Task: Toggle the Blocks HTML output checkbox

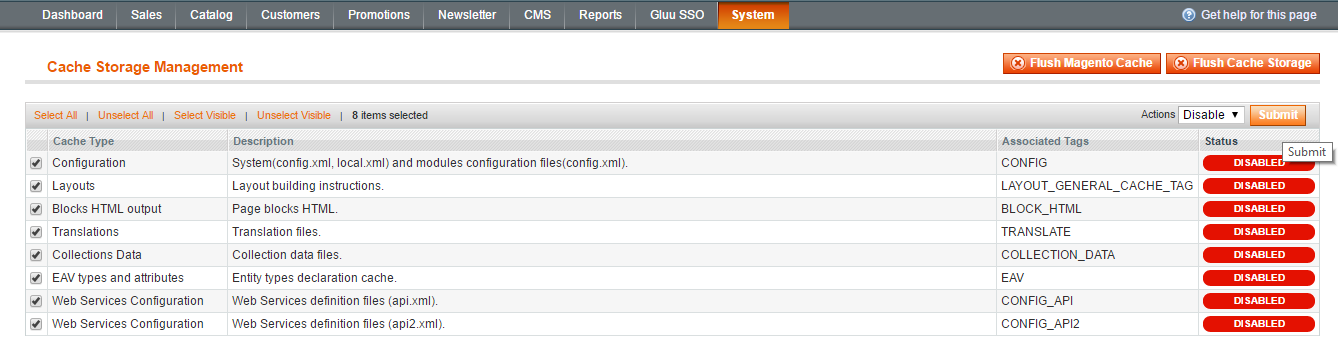Action: tap(36, 209)
